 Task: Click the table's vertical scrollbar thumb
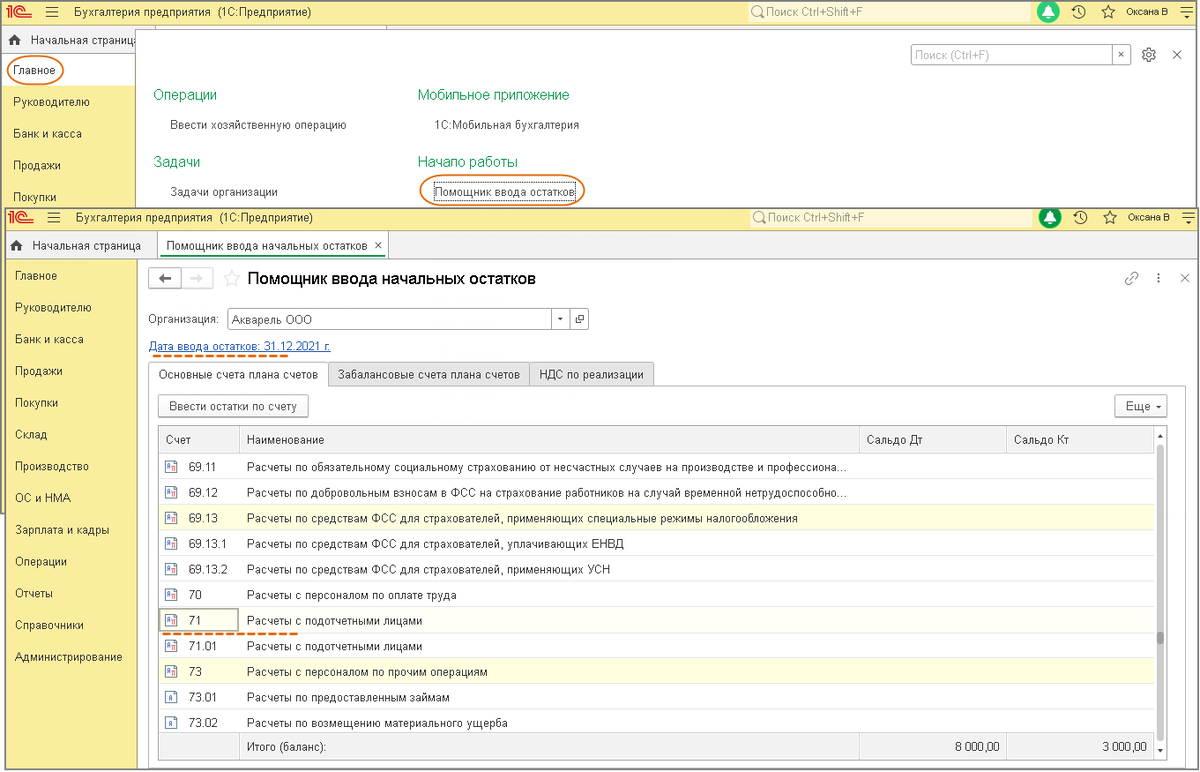tap(1160, 639)
